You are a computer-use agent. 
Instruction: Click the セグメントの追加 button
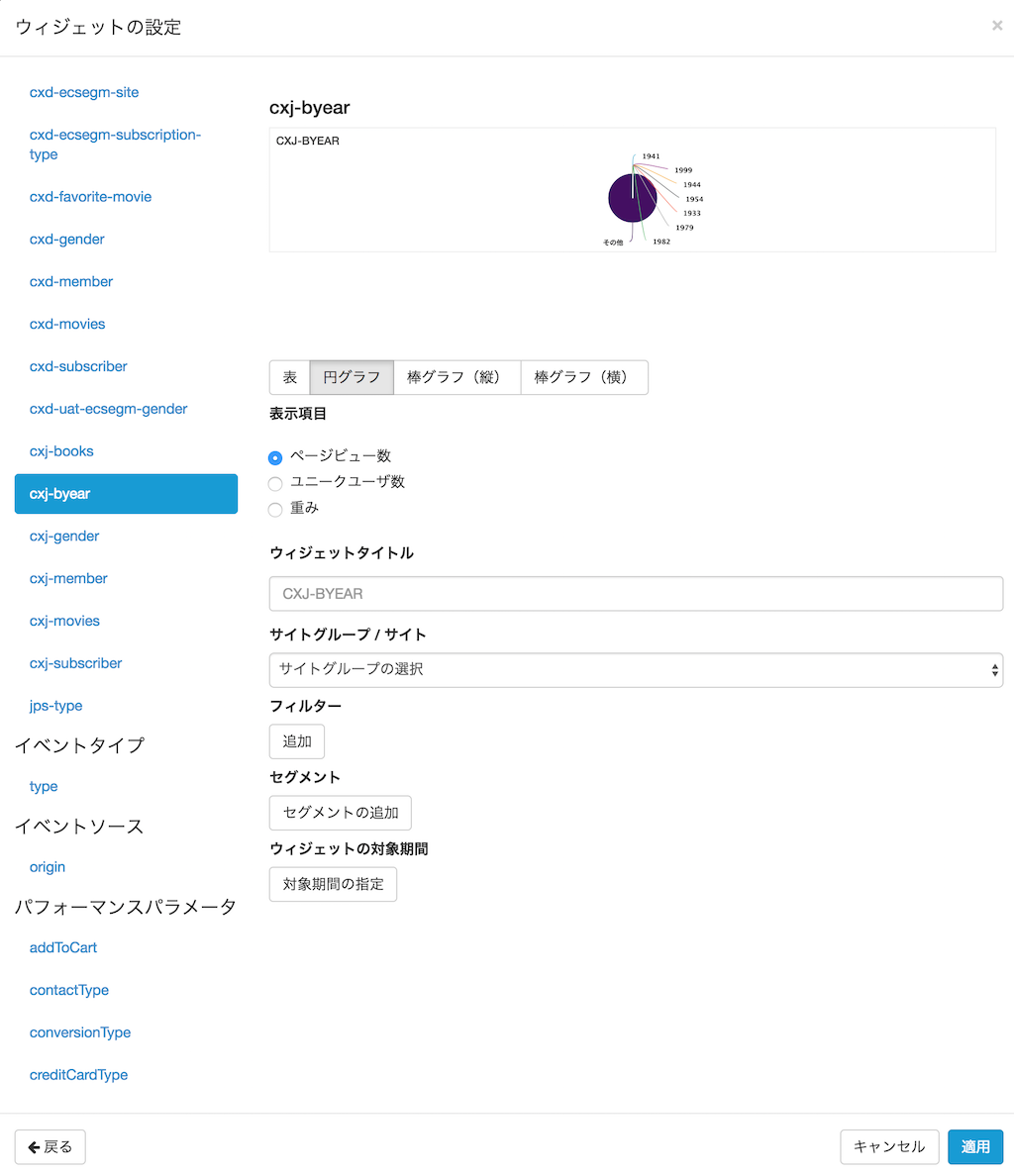coord(341,813)
